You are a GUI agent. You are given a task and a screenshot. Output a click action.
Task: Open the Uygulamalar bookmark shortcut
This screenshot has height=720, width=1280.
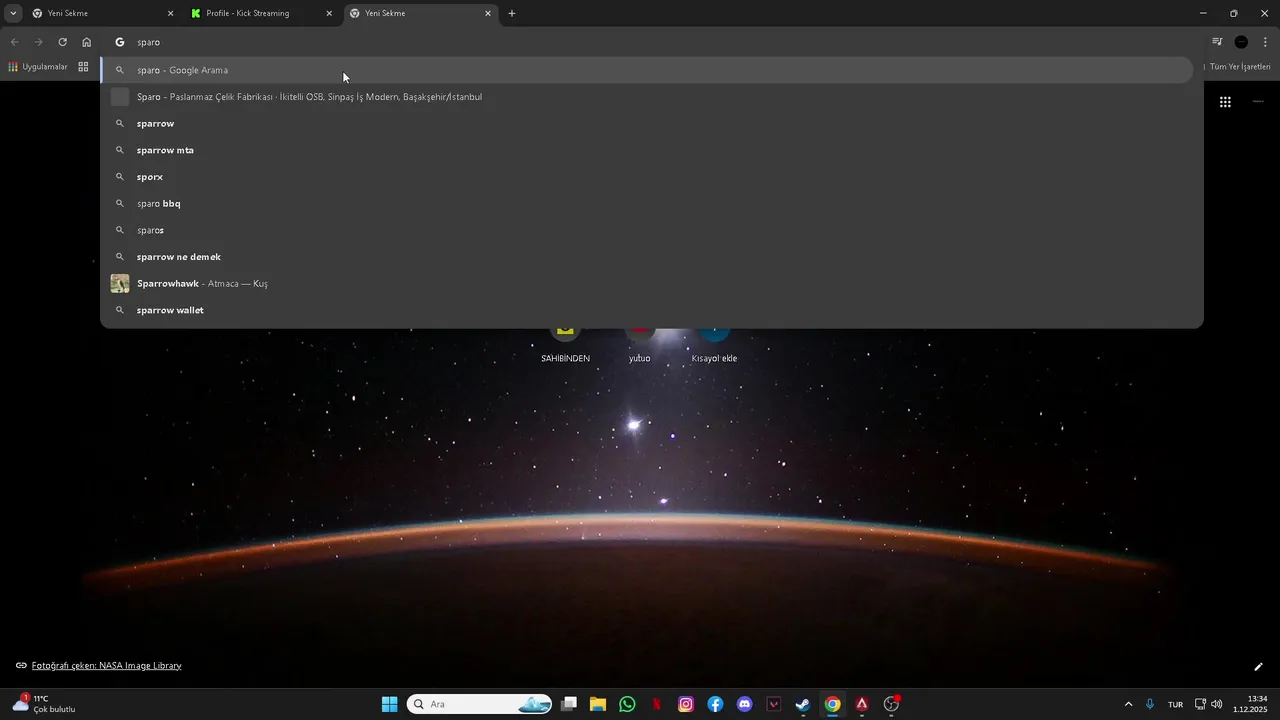click(x=38, y=67)
